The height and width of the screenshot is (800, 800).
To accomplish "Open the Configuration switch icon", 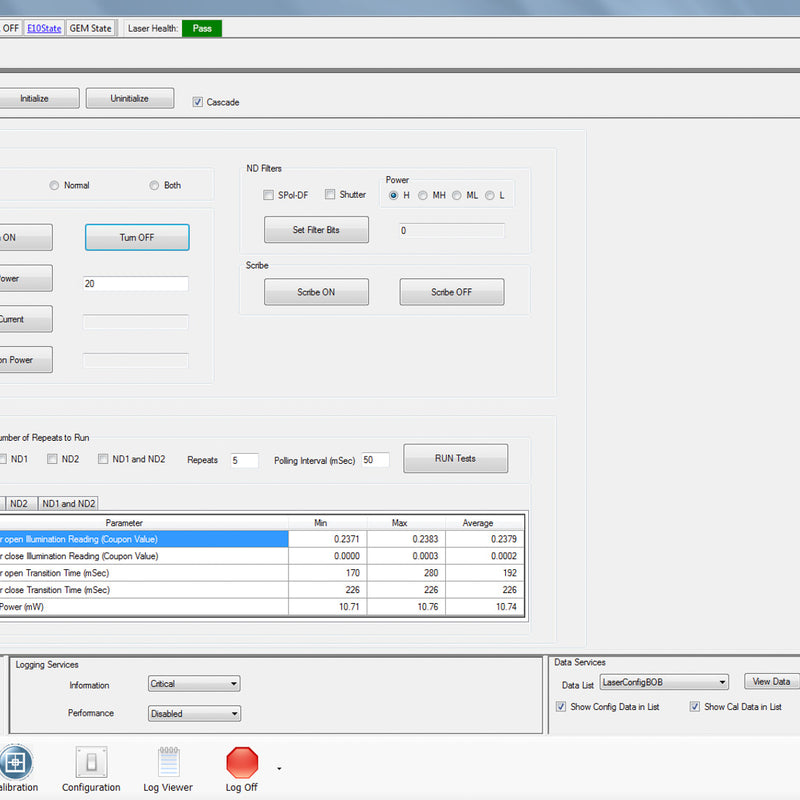I will [91, 763].
